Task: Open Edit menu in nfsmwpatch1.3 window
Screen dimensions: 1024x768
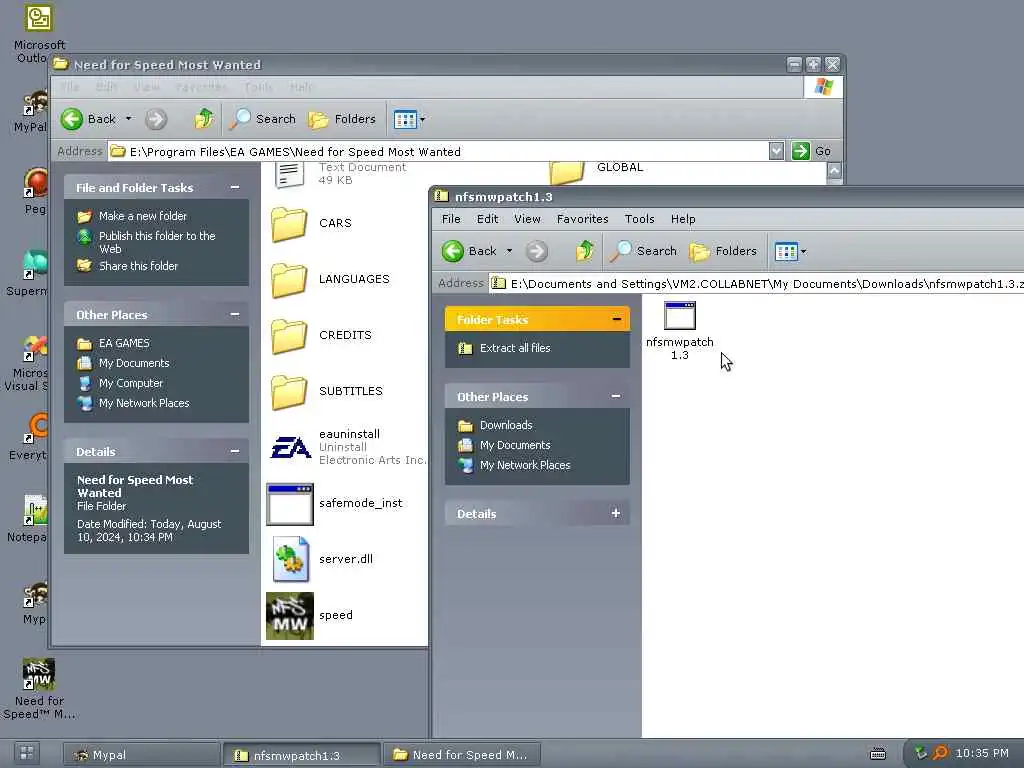Action: pos(487,219)
